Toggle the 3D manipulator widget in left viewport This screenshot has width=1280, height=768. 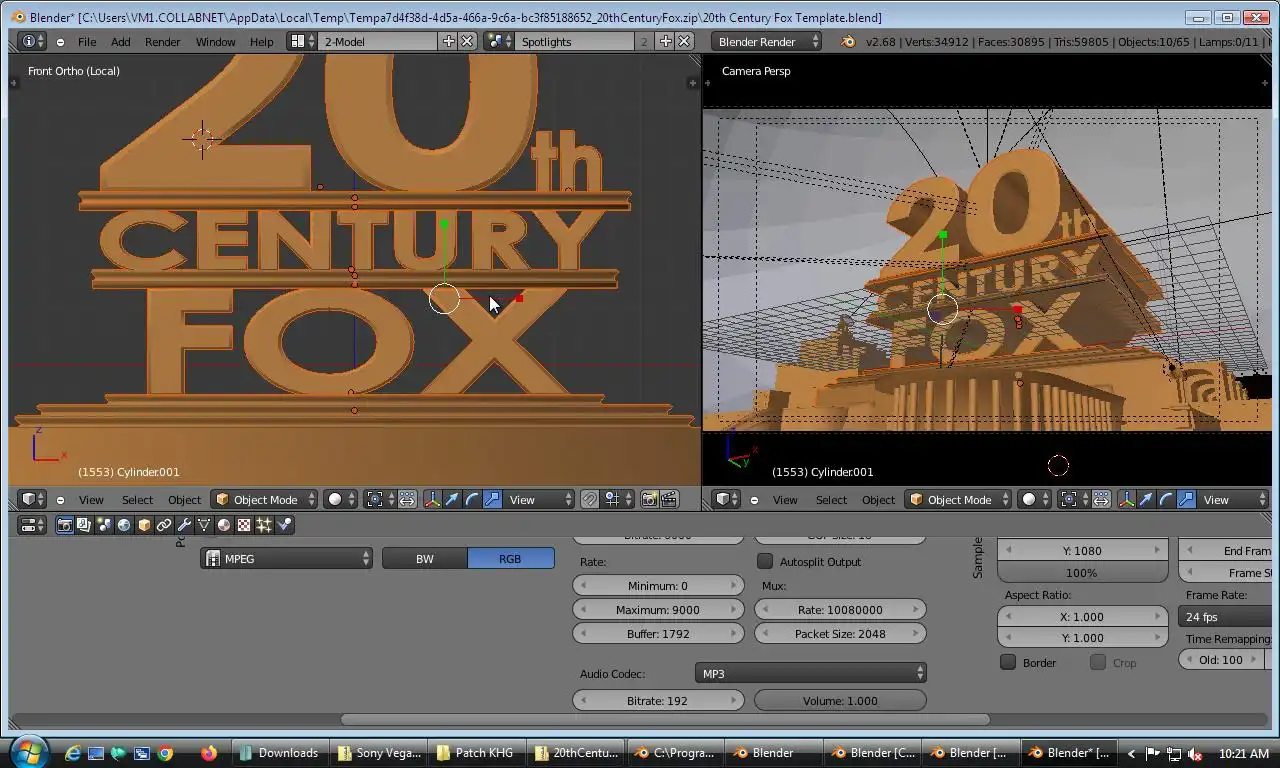point(432,499)
